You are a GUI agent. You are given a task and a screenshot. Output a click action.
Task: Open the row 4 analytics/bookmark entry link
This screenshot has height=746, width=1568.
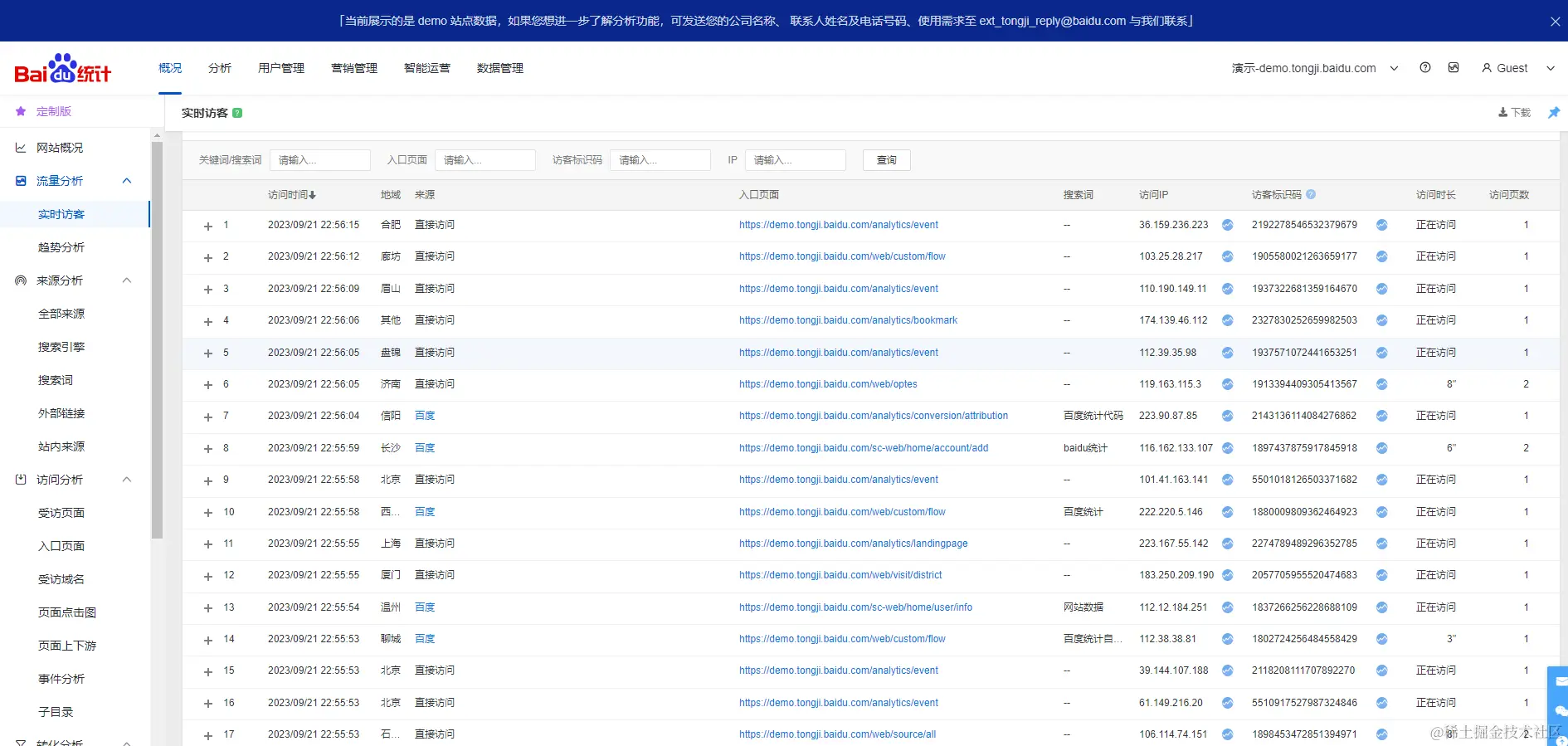(x=848, y=320)
